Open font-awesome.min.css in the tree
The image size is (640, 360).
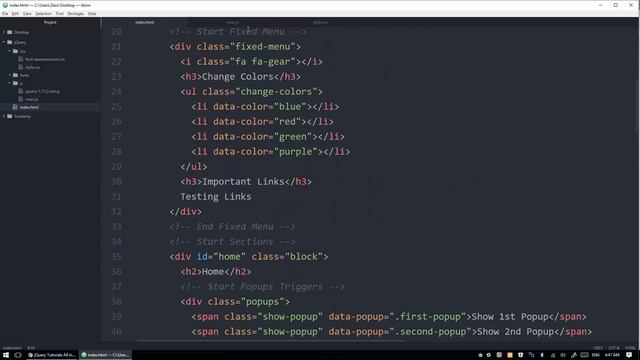(45, 59)
